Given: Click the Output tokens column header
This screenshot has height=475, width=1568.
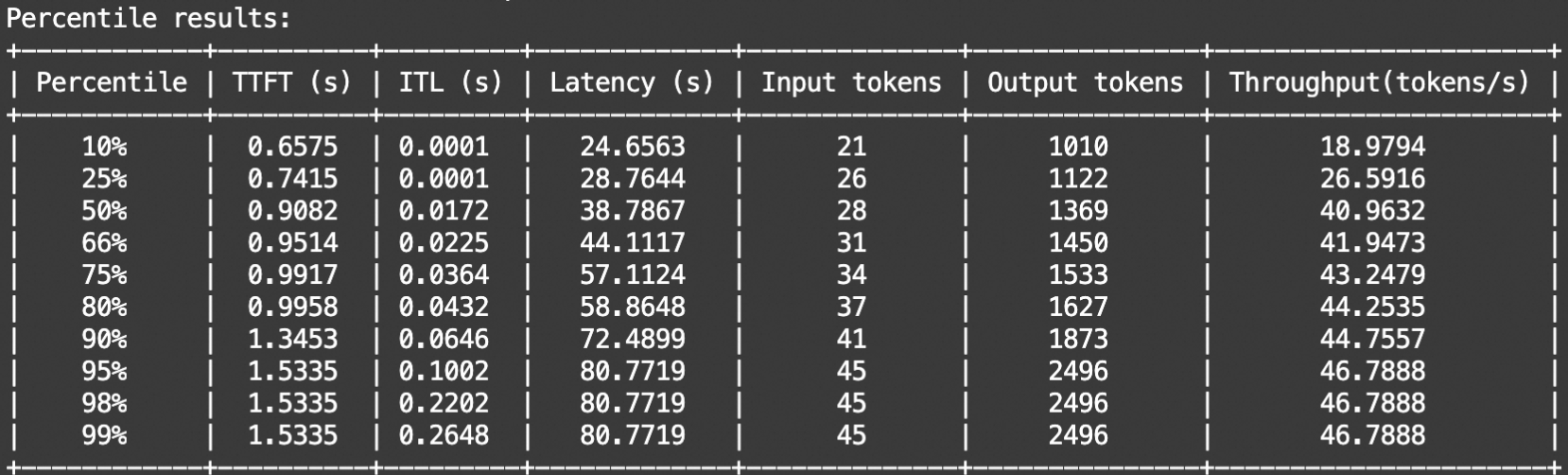Looking at the screenshot, I should pos(1085,82).
